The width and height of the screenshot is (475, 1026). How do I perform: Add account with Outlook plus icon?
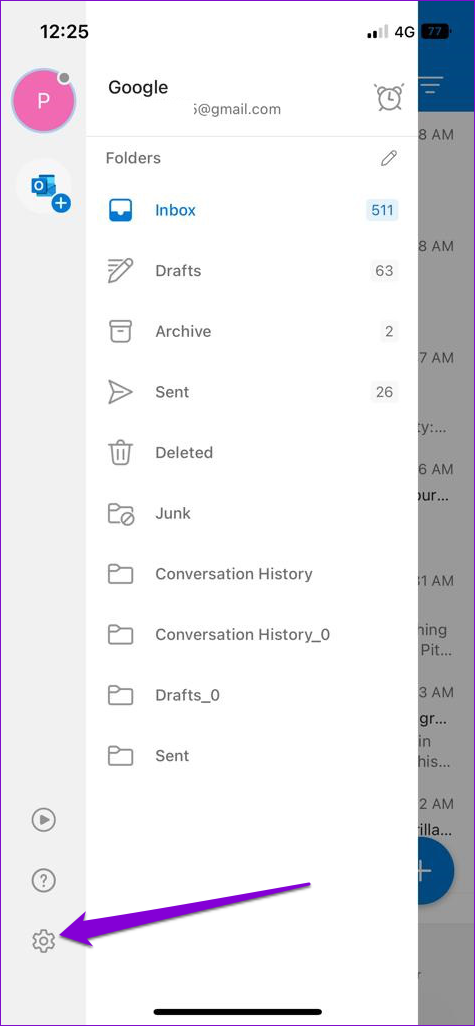point(43,186)
